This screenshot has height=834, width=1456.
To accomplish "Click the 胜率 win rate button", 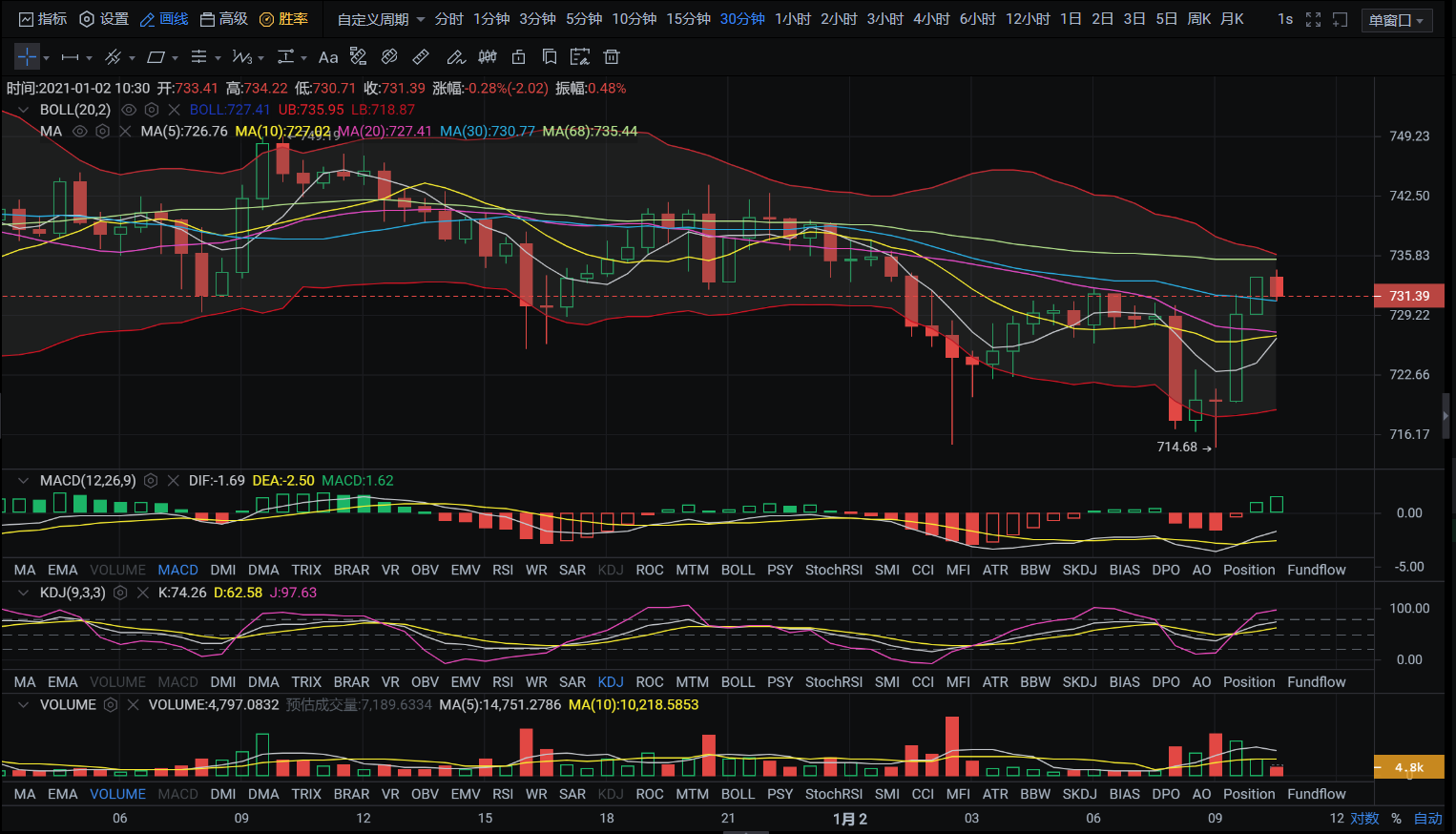I will [284, 19].
